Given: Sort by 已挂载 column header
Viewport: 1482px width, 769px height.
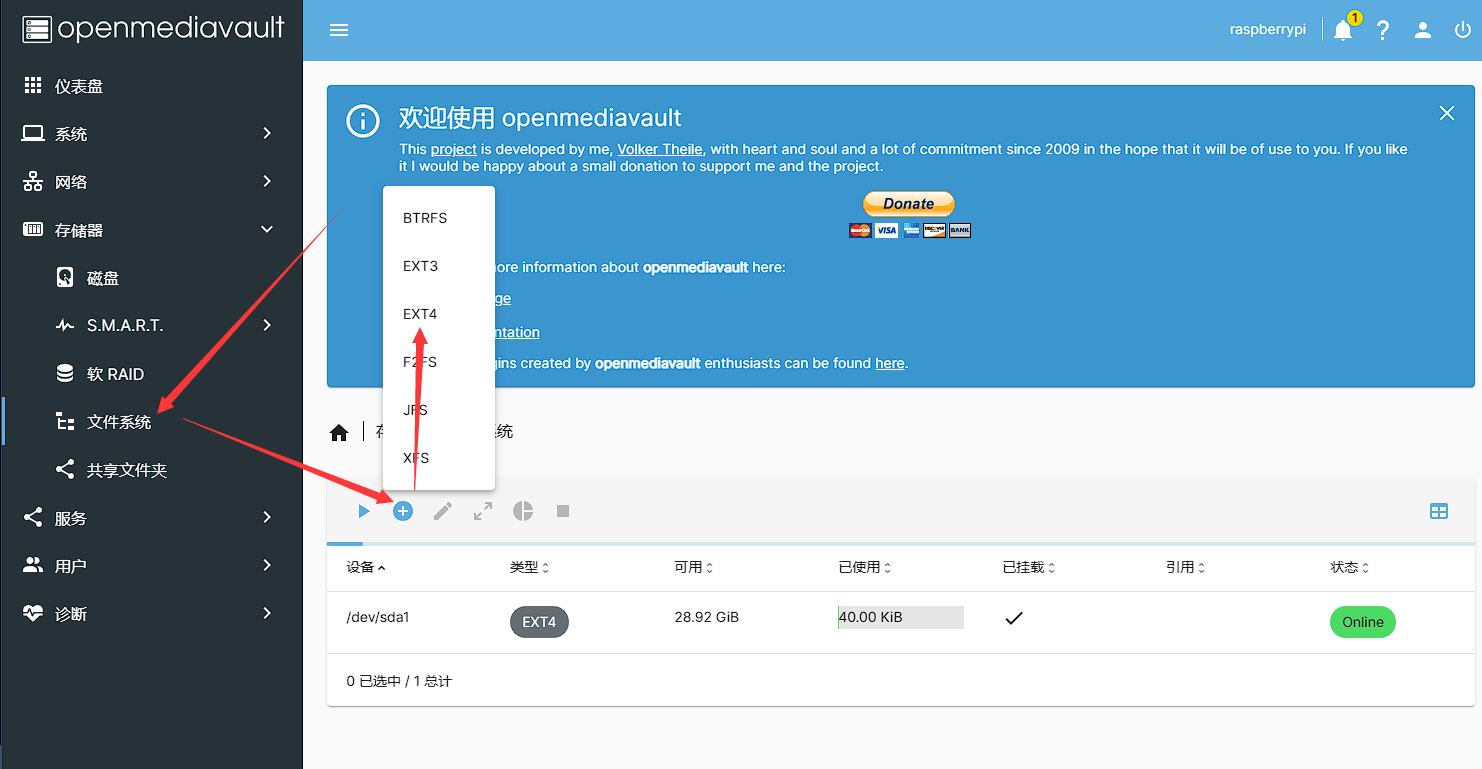Looking at the screenshot, I should (1029, 567).
